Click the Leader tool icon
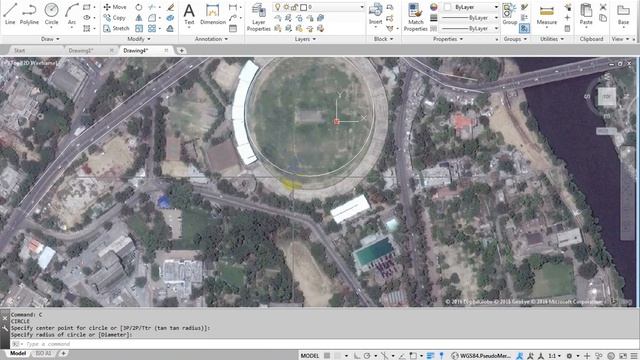The width and height of the screenshot is (640, 360). [233, 18]
